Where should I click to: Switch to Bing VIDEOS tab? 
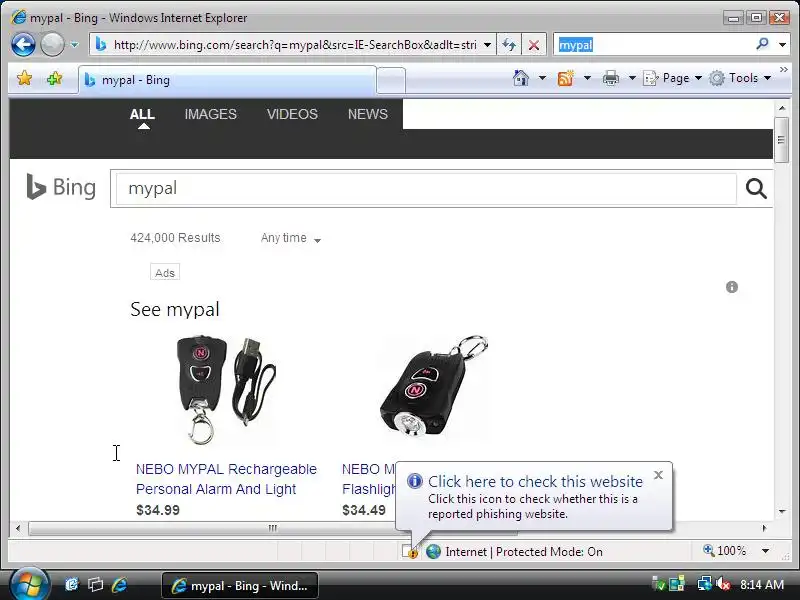(x=292, y=114)
